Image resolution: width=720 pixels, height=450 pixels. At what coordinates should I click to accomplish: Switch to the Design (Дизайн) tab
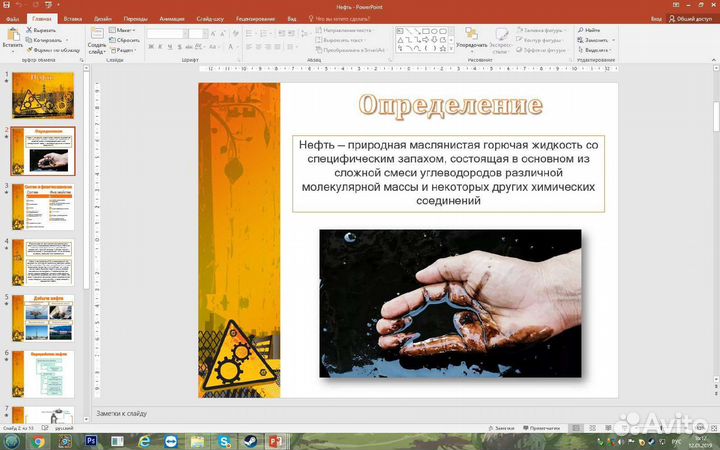coord(103,19)
